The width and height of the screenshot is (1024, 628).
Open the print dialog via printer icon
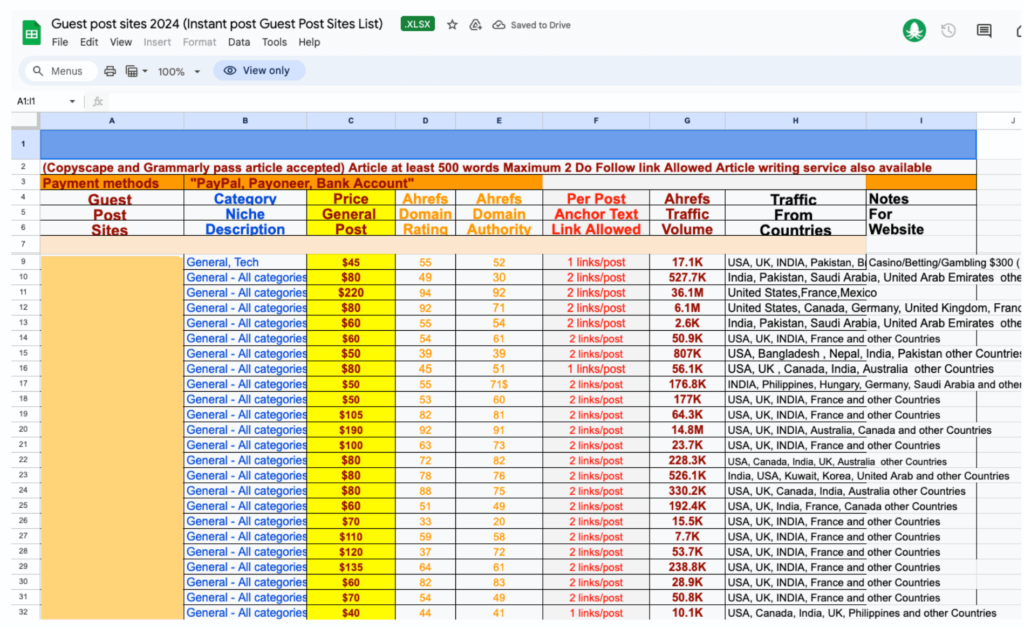pyautogui.click(x=110, y=71)
